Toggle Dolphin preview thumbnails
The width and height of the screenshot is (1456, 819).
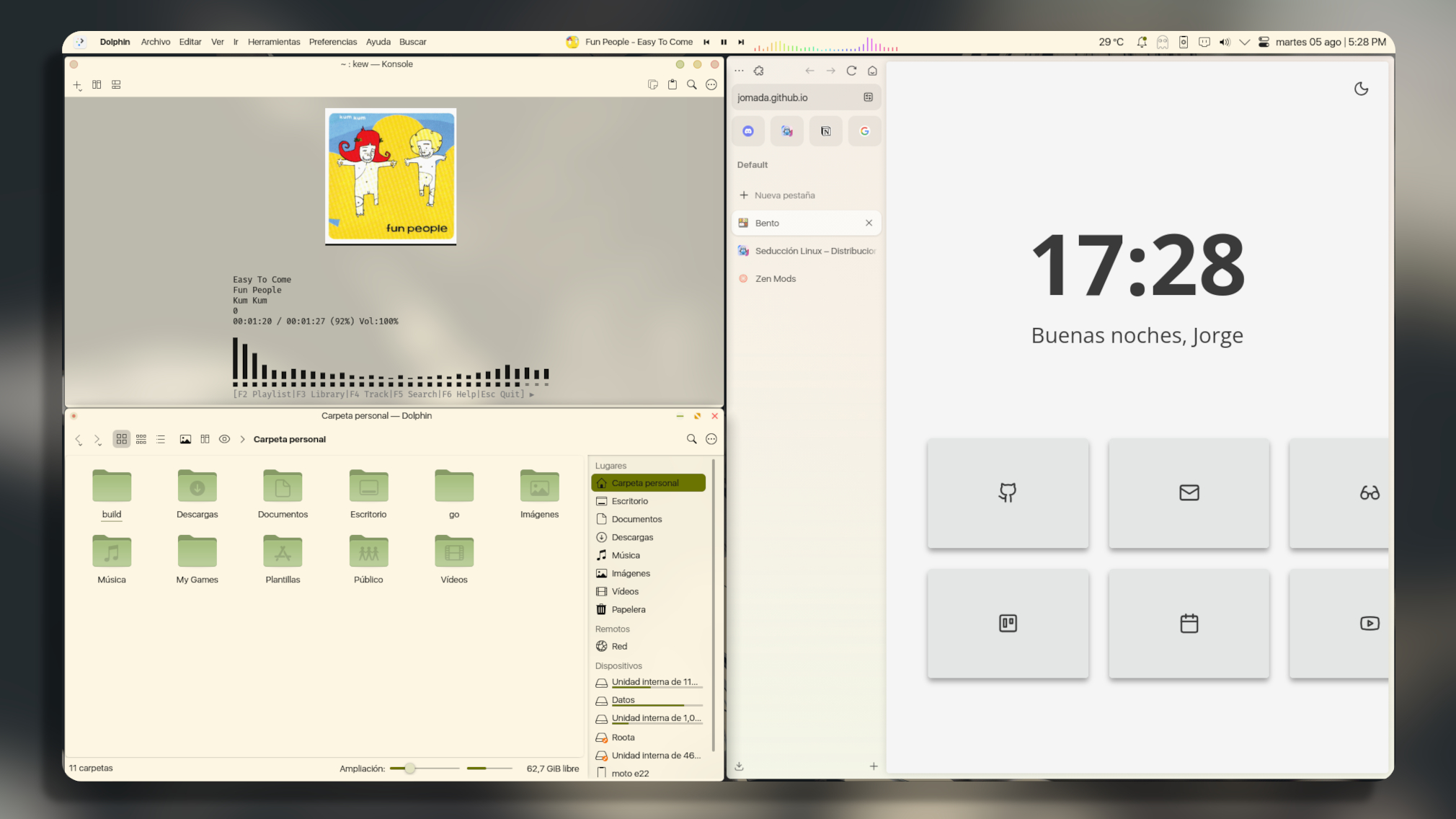[185, 439]
